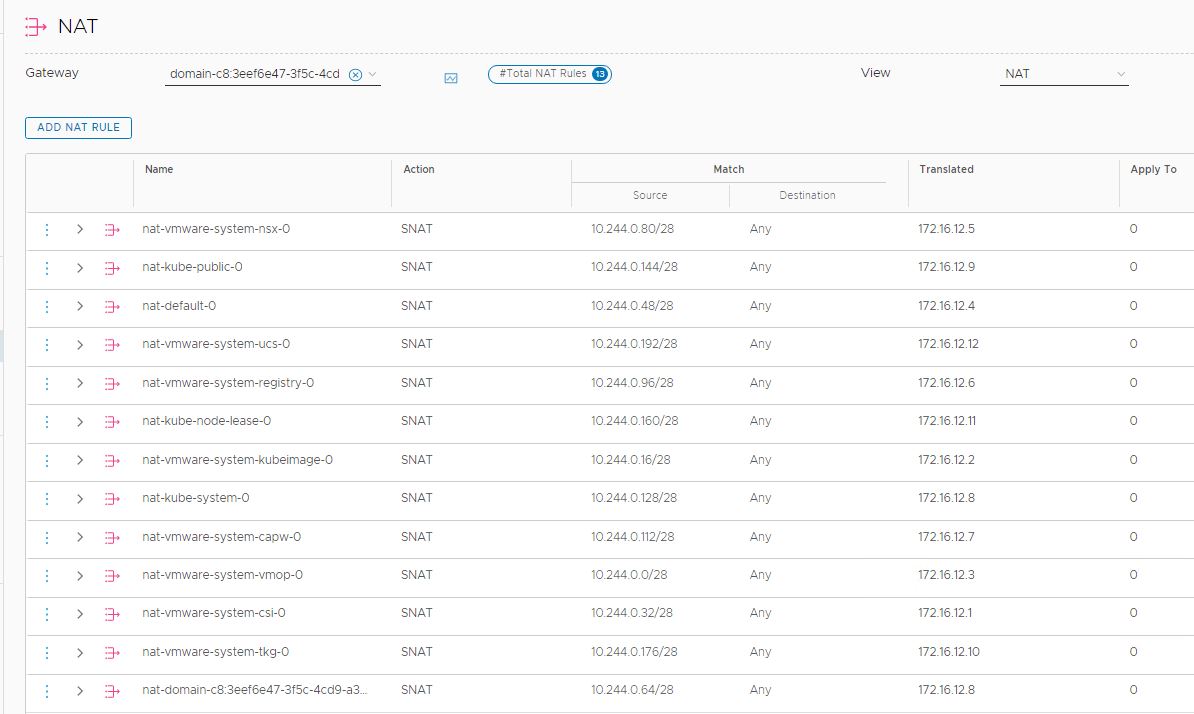Open three-dot menu for nat-kube-system-0
This screenshot has width=1194, height=714.
click(x=46, y=498)
